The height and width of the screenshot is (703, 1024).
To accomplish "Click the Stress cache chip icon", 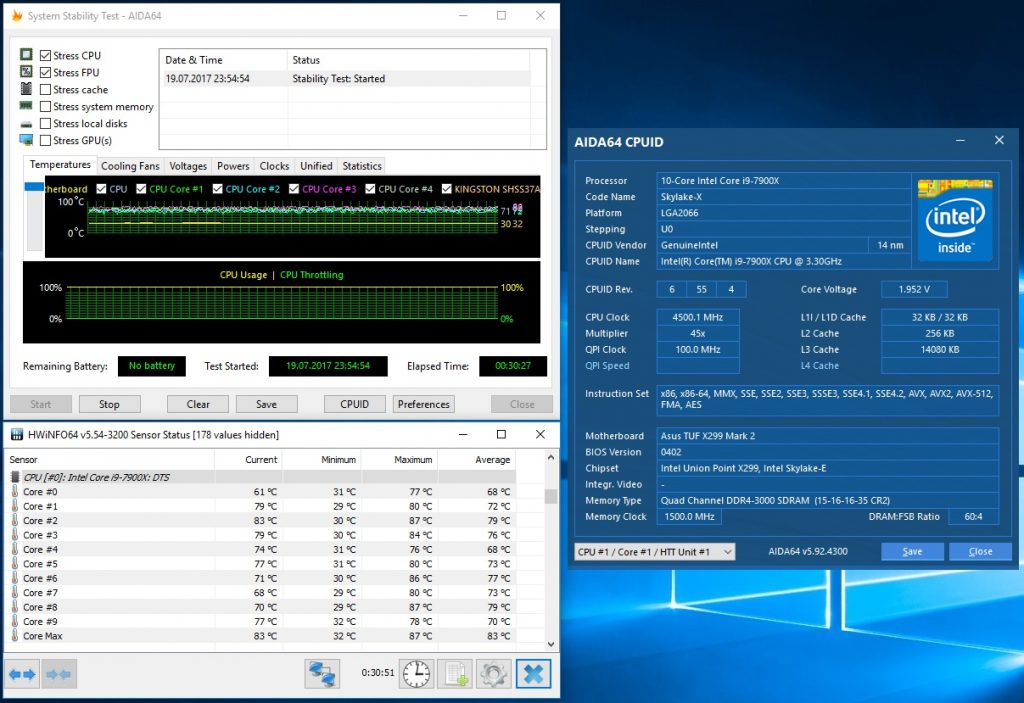I will point(26,88).
